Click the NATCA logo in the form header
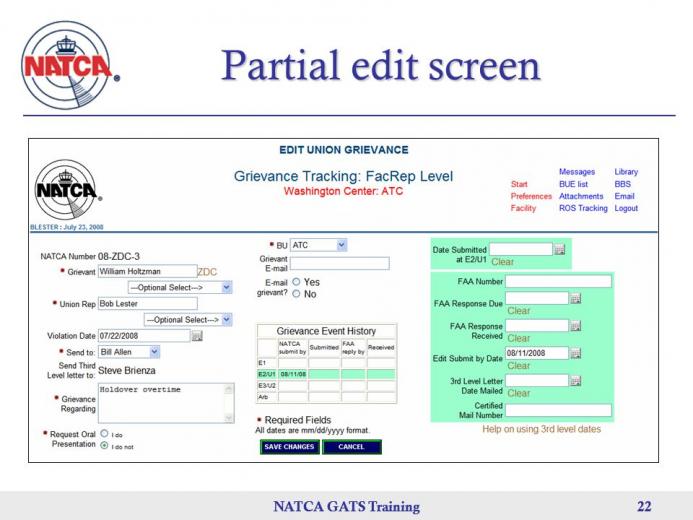The height and width of the screenshot is (520, 693). (68, 190)
